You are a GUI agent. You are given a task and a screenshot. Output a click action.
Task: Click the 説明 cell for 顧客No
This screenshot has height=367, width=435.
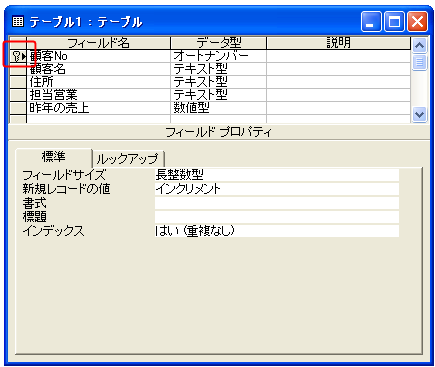click(x=339, y=56)
